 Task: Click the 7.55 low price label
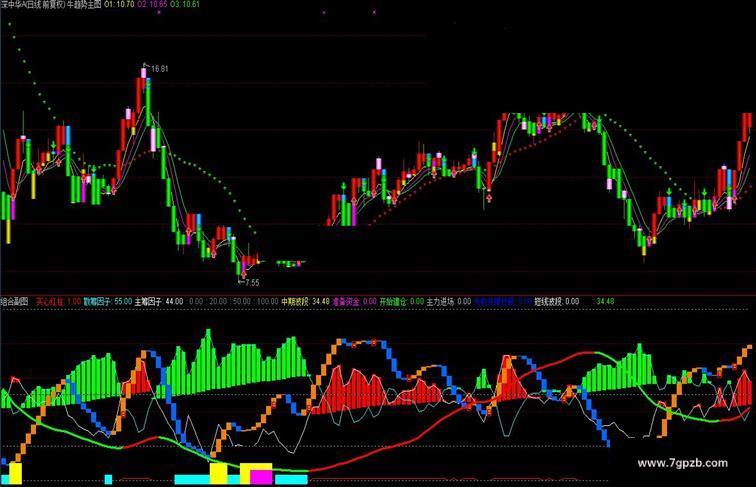(x=252, y=283)
